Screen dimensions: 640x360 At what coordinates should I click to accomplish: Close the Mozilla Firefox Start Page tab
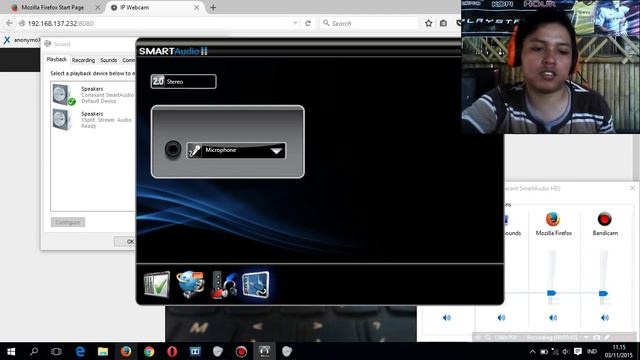point(98,7)
